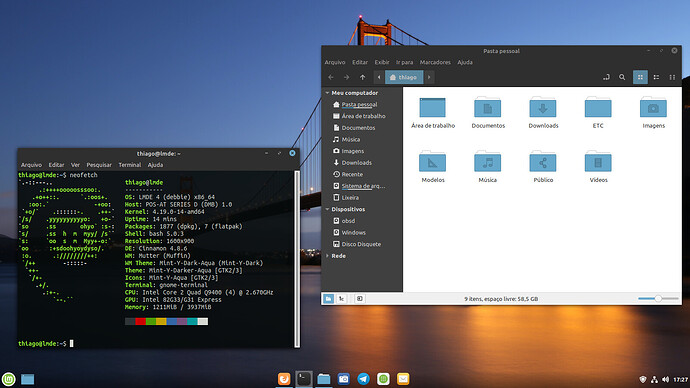The height and width of the screenshot is (388, 690).
Task: Open Telegram from the taskbar
Action: (x=363, y=379)
